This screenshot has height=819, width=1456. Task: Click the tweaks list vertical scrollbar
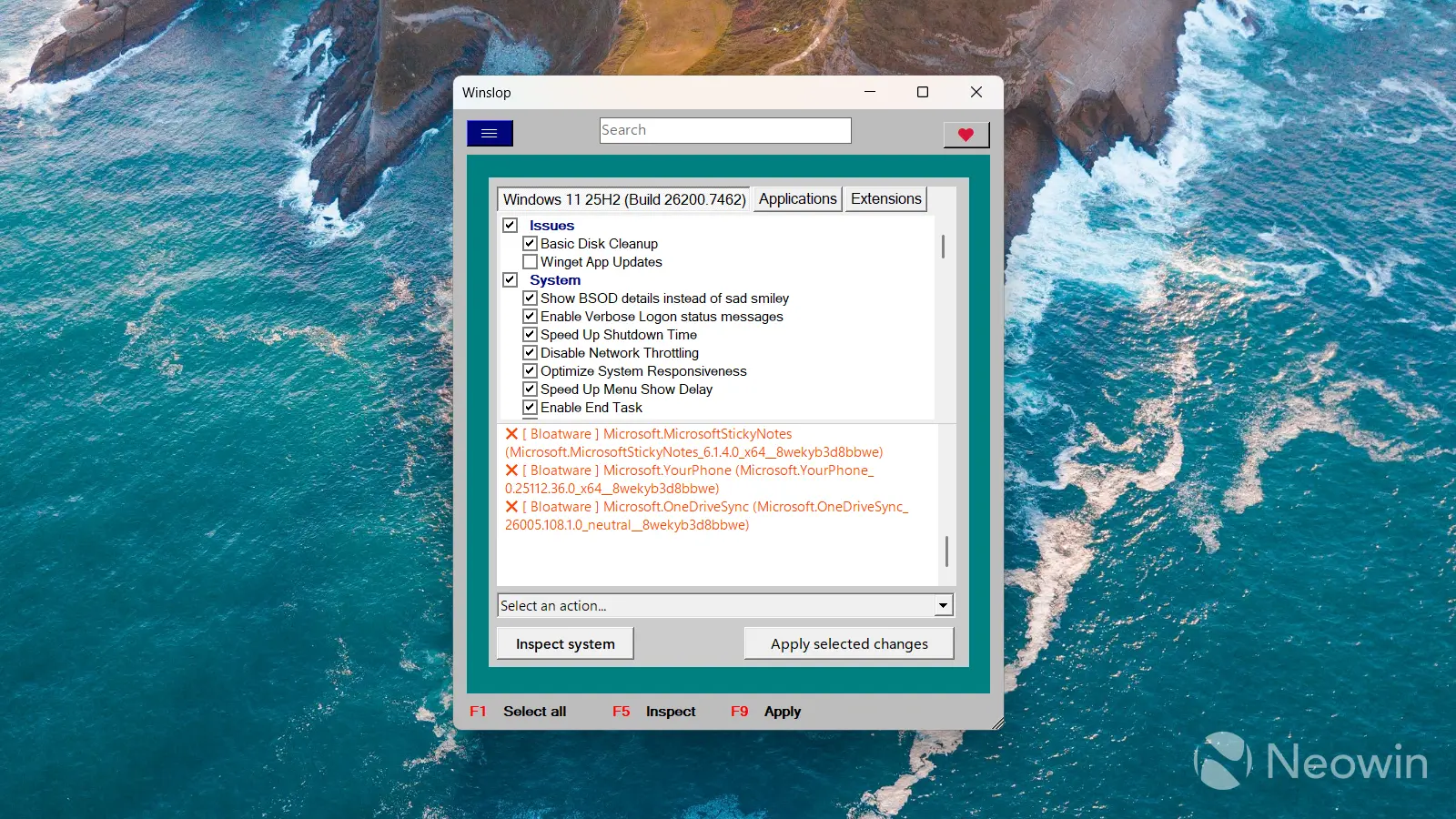(943, 247)
